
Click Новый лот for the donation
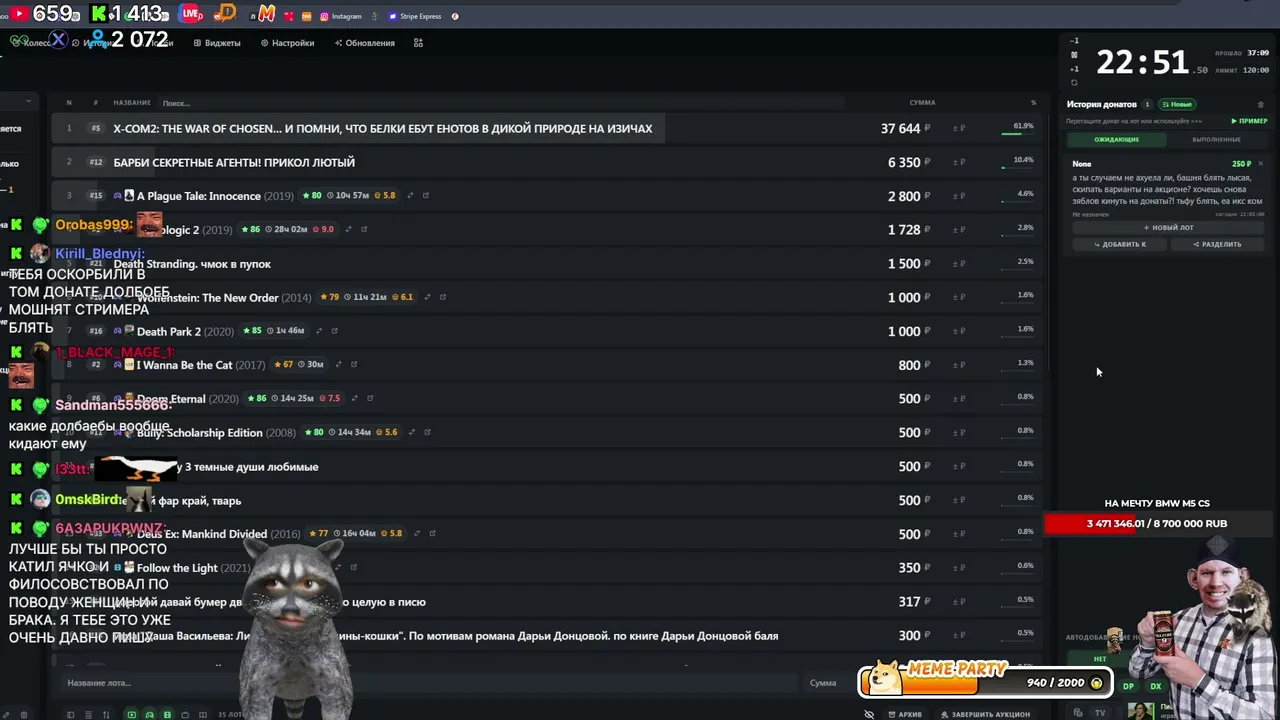pos(1168,227)
